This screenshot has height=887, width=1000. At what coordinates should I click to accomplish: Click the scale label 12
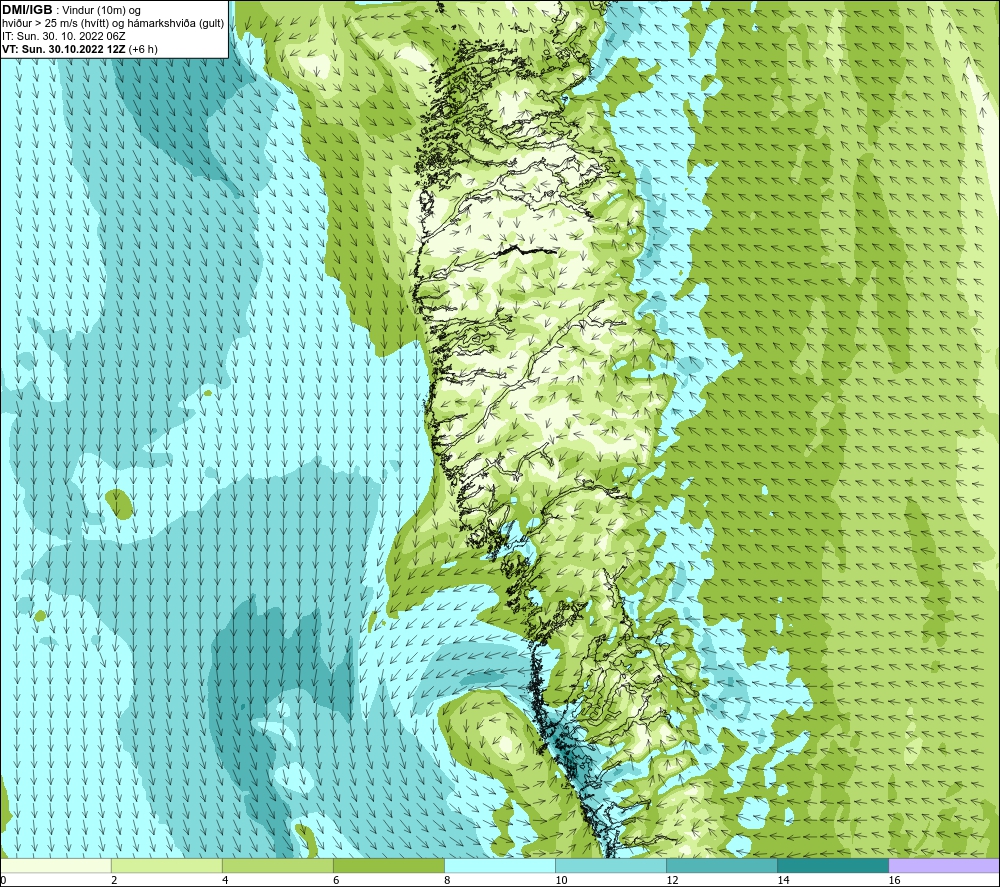672,880
